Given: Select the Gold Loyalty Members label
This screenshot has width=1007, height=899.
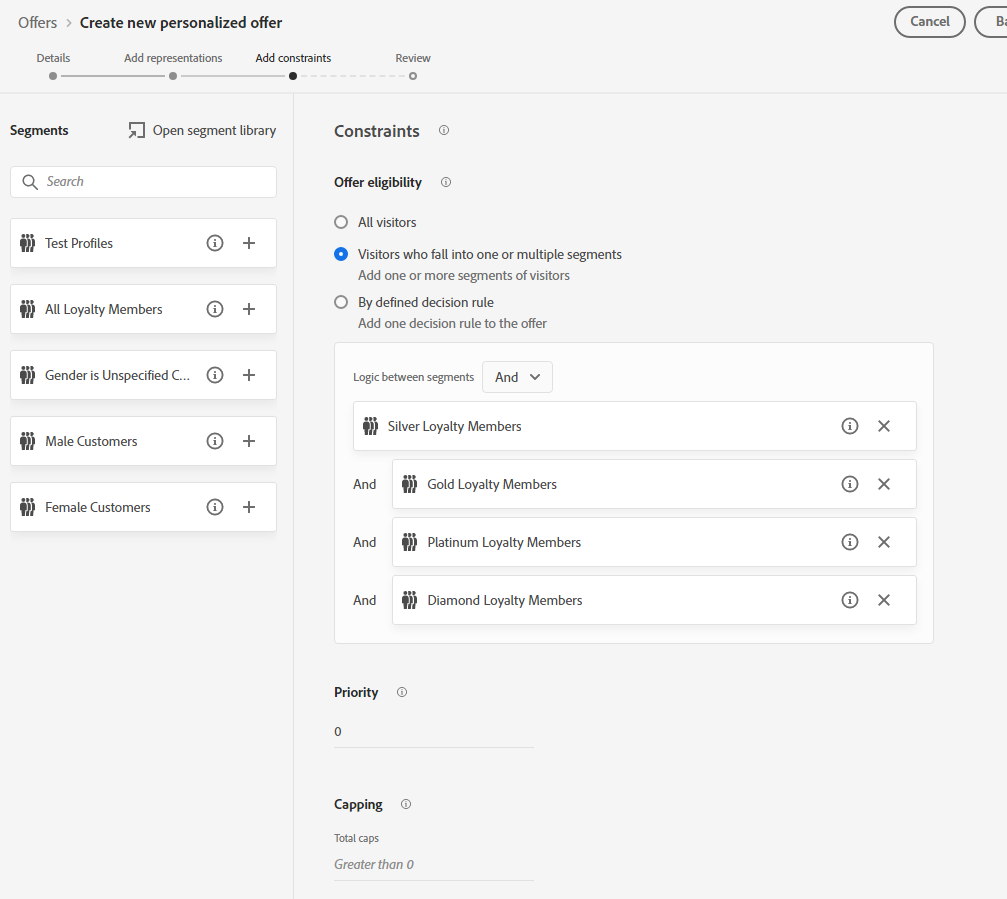Looking at the screenshot, I should pos(492,484).
